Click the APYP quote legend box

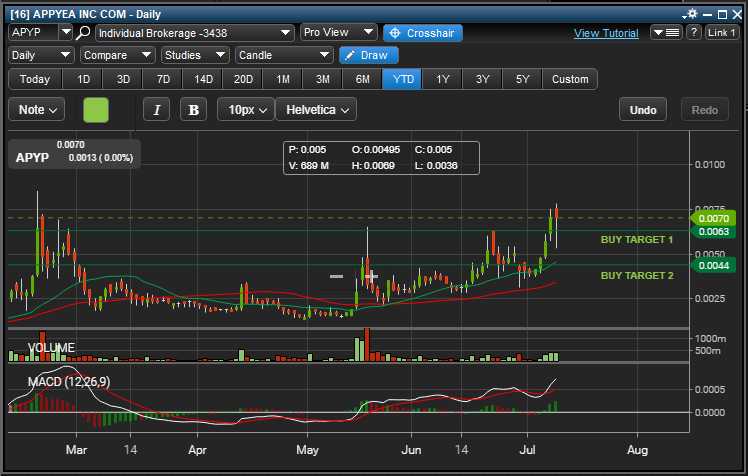coord(74,154)
